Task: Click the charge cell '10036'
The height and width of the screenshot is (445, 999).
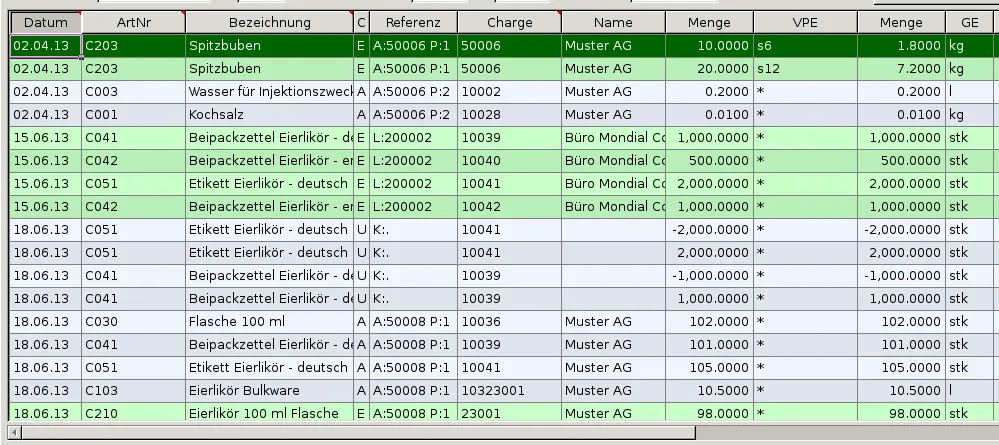Action: [x=509, y=322]
